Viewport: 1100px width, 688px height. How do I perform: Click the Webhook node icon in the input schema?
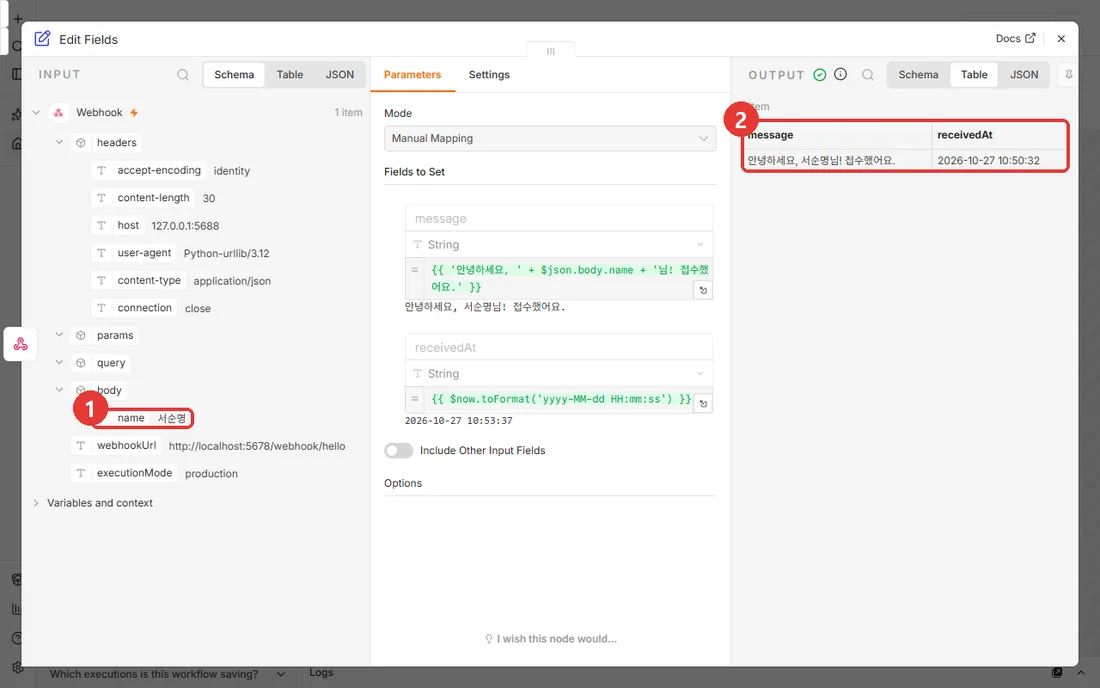point(59,112)
